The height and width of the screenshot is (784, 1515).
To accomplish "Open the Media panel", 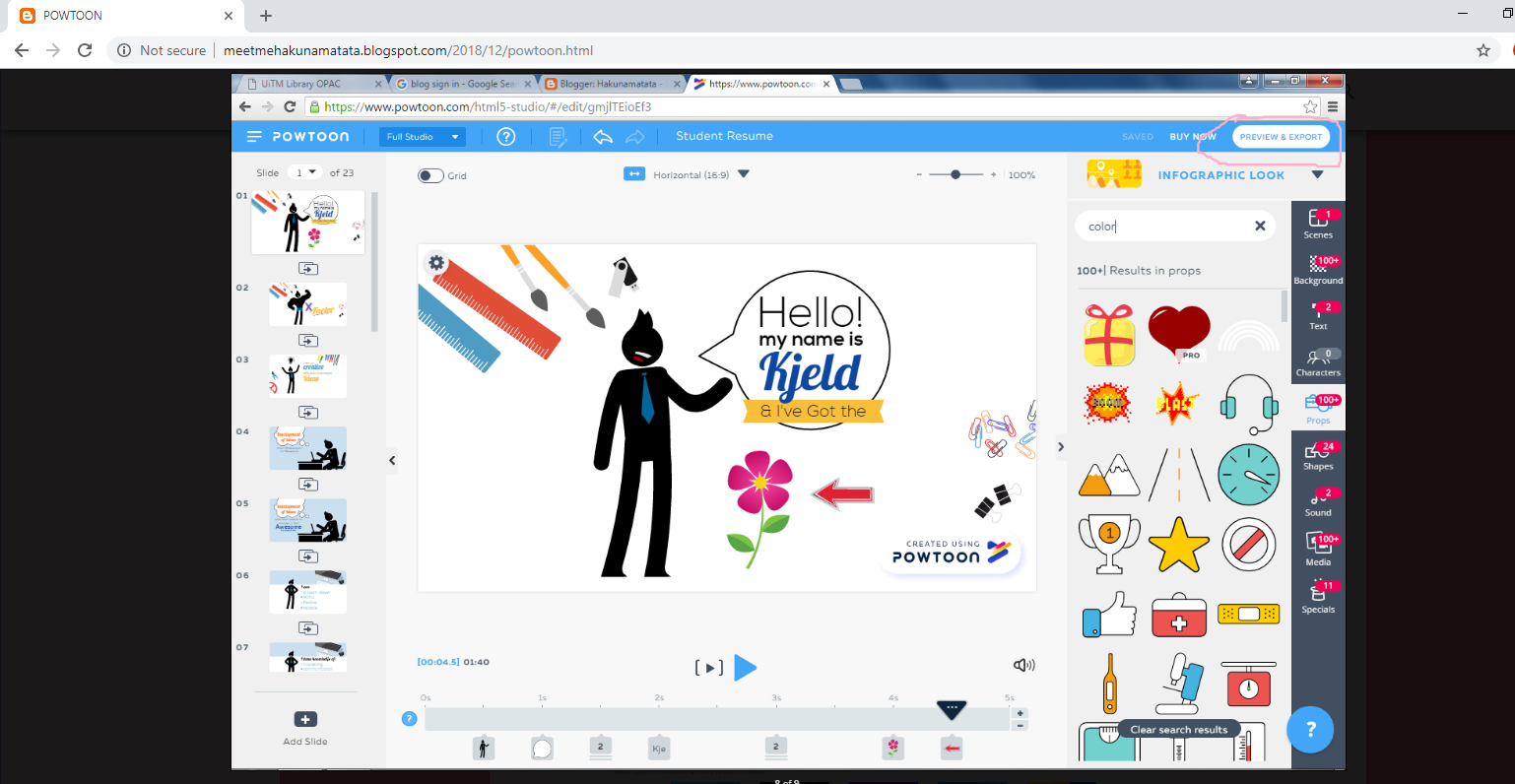I will pyautogui.click(x=1318, y=550).
